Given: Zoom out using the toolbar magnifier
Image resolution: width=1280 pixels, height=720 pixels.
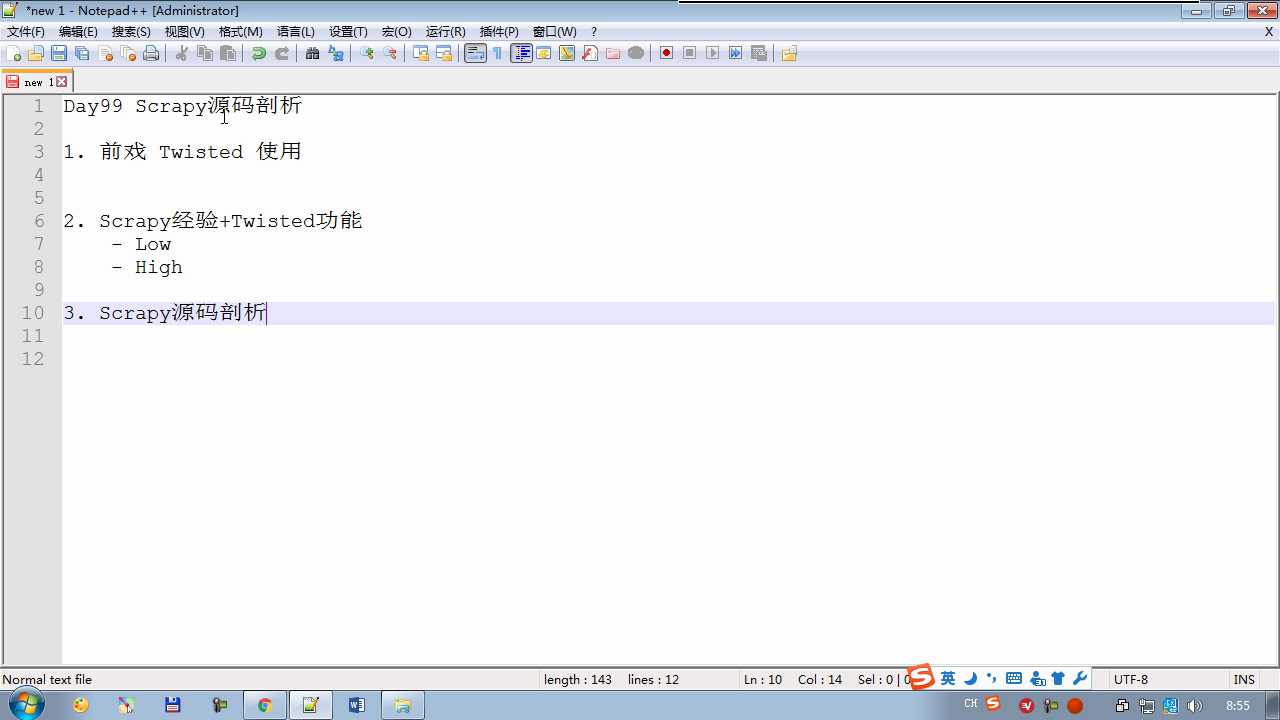Looking at the screenshot, I should [389, 54].
